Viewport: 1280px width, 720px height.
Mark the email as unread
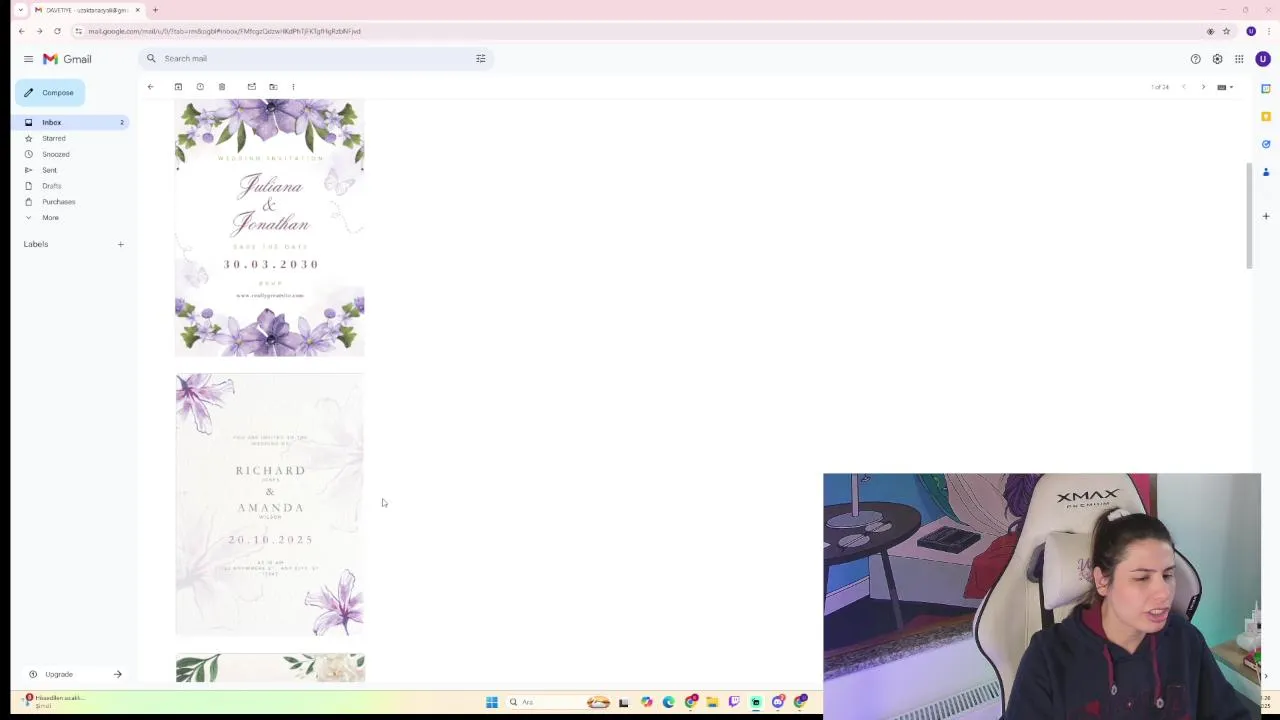click(251, 87)
